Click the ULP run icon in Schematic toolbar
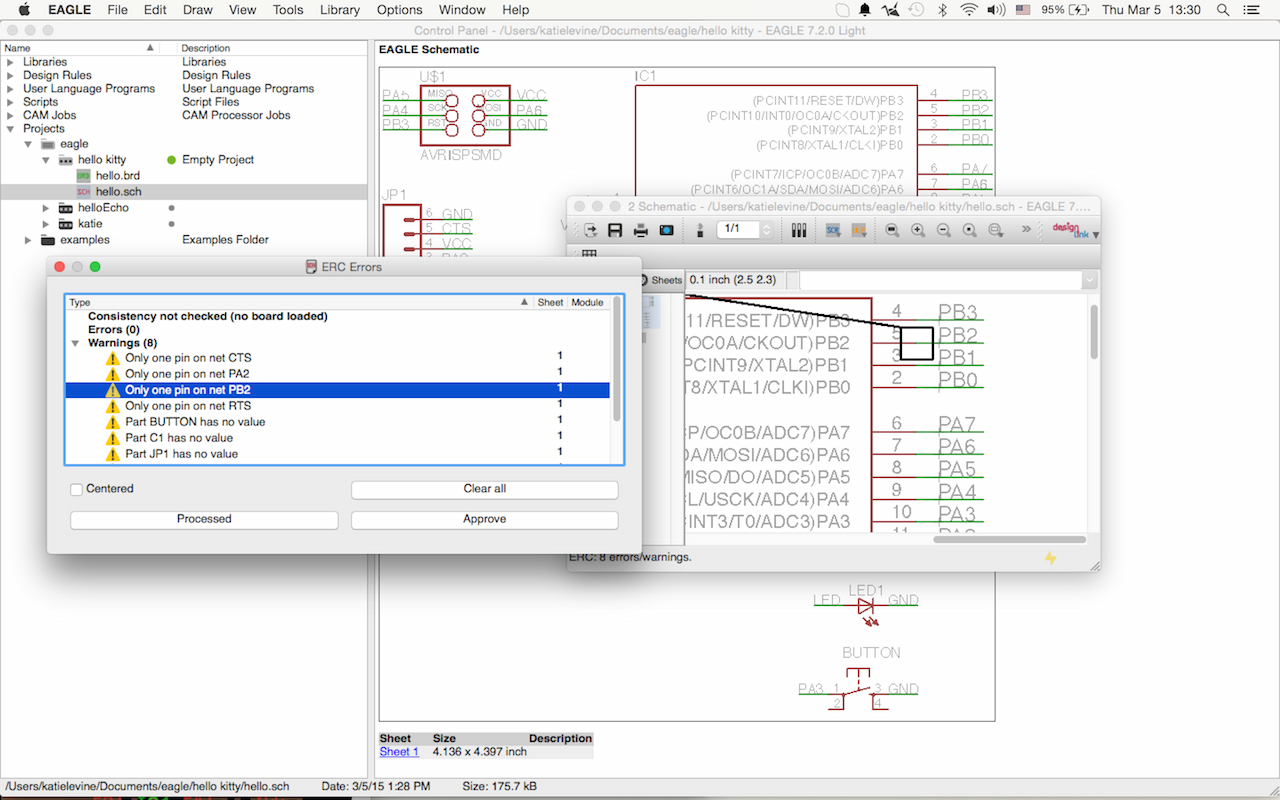The width and height of the screenshot is (1280, 800). tap(858, 230)
